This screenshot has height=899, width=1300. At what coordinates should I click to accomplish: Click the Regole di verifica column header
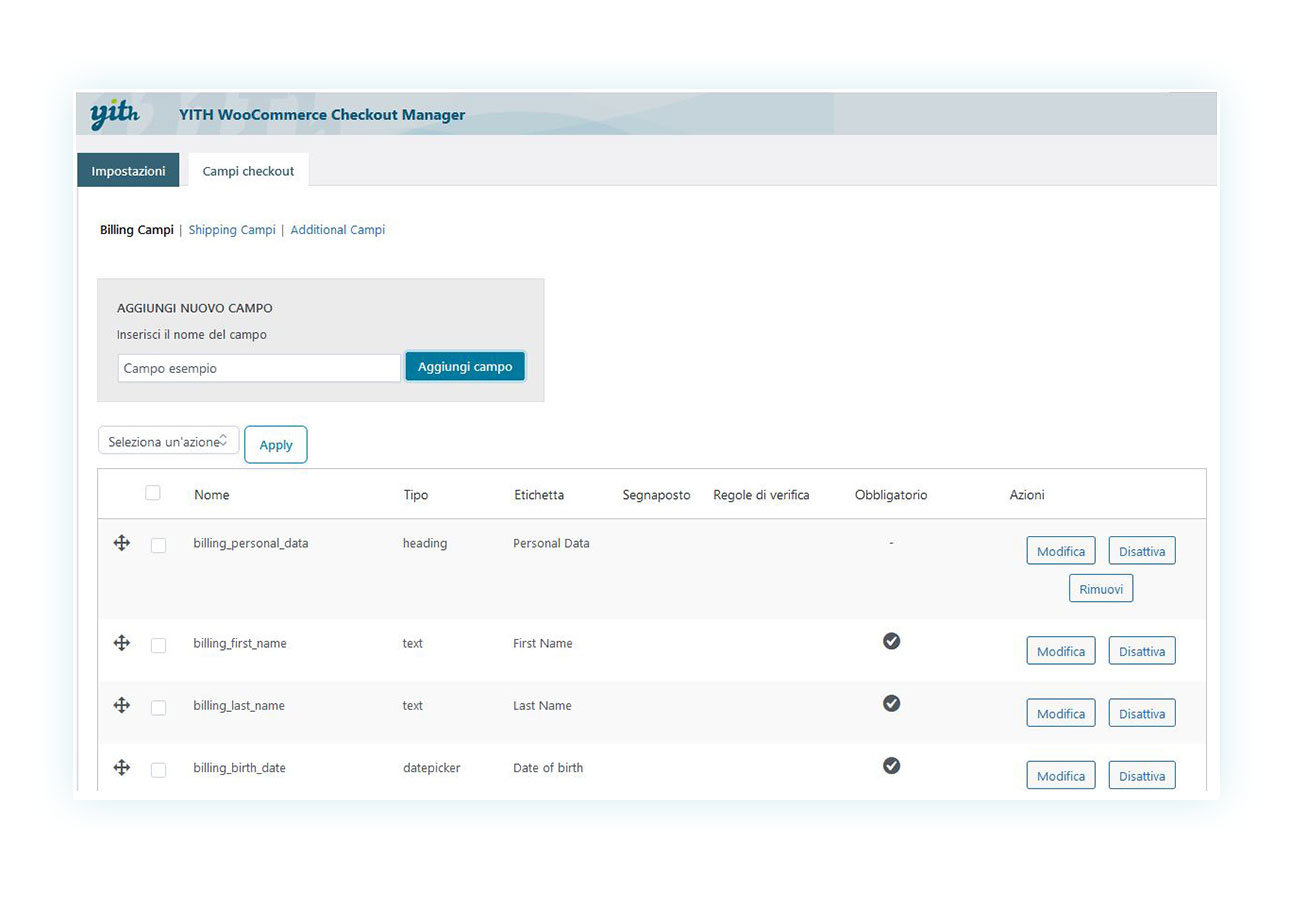click(x=761, y=495)
